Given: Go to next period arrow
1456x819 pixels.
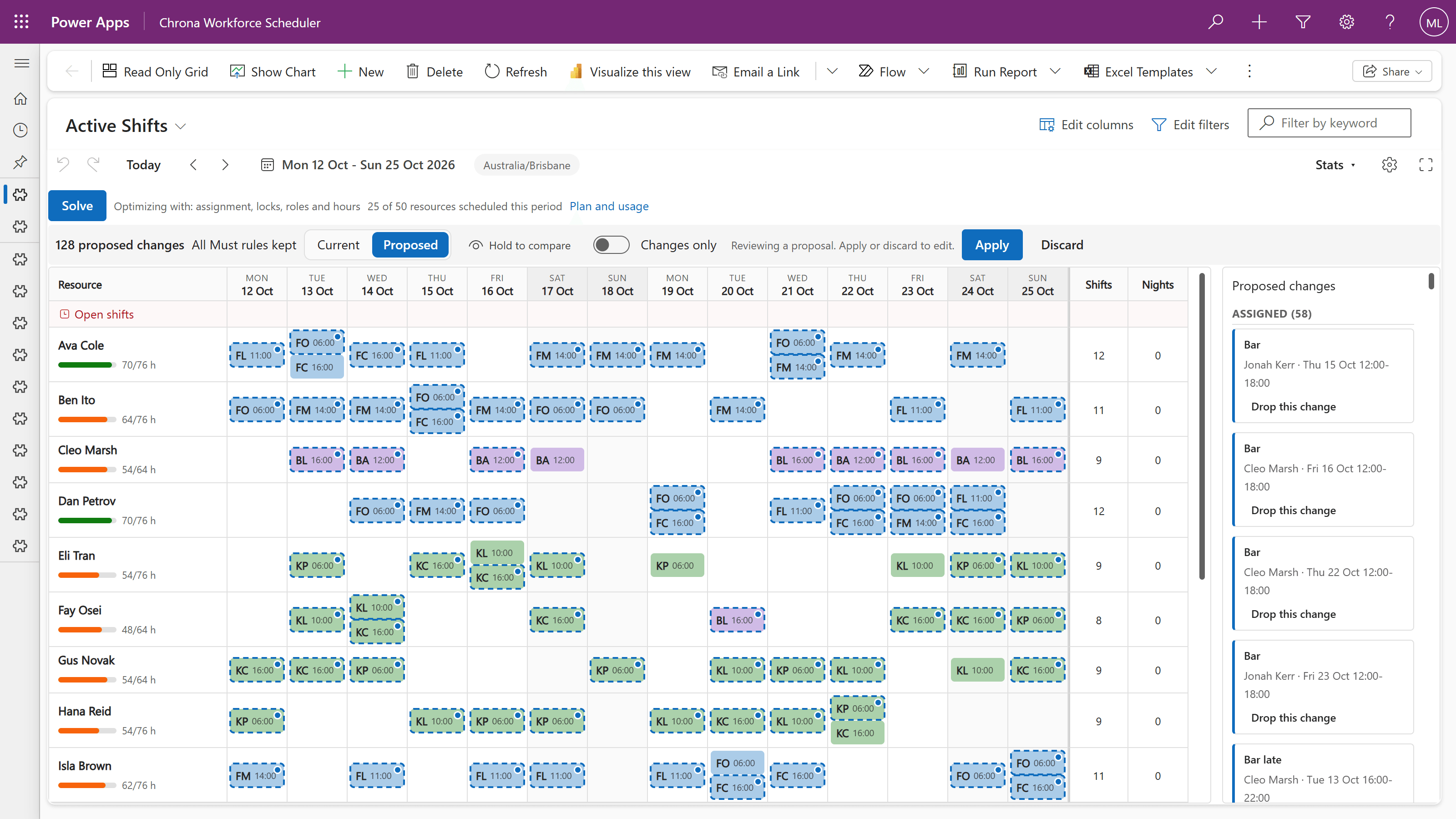Looking at the screenshot, I should (x=225, y=164).
